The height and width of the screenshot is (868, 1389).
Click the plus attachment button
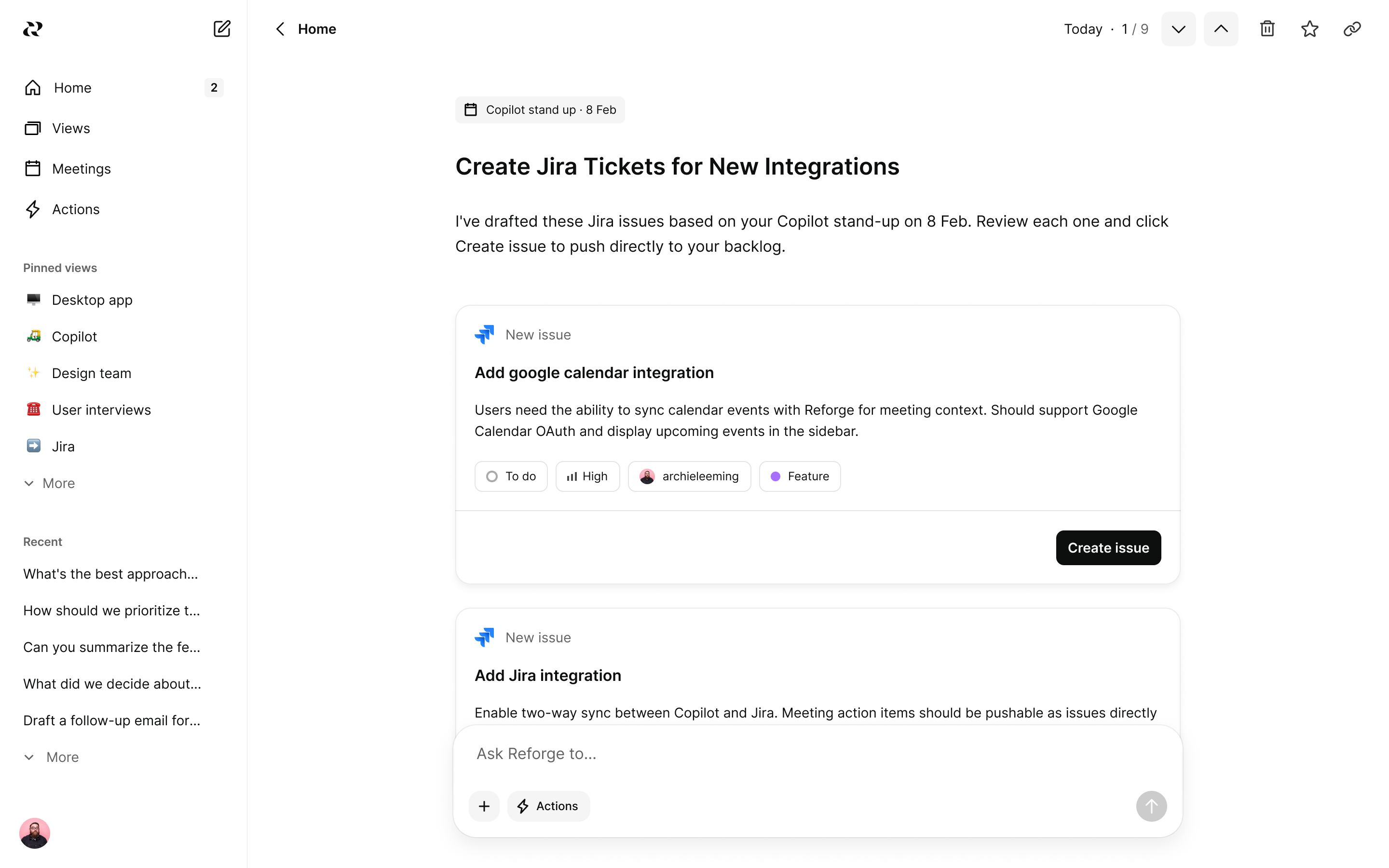484,806
